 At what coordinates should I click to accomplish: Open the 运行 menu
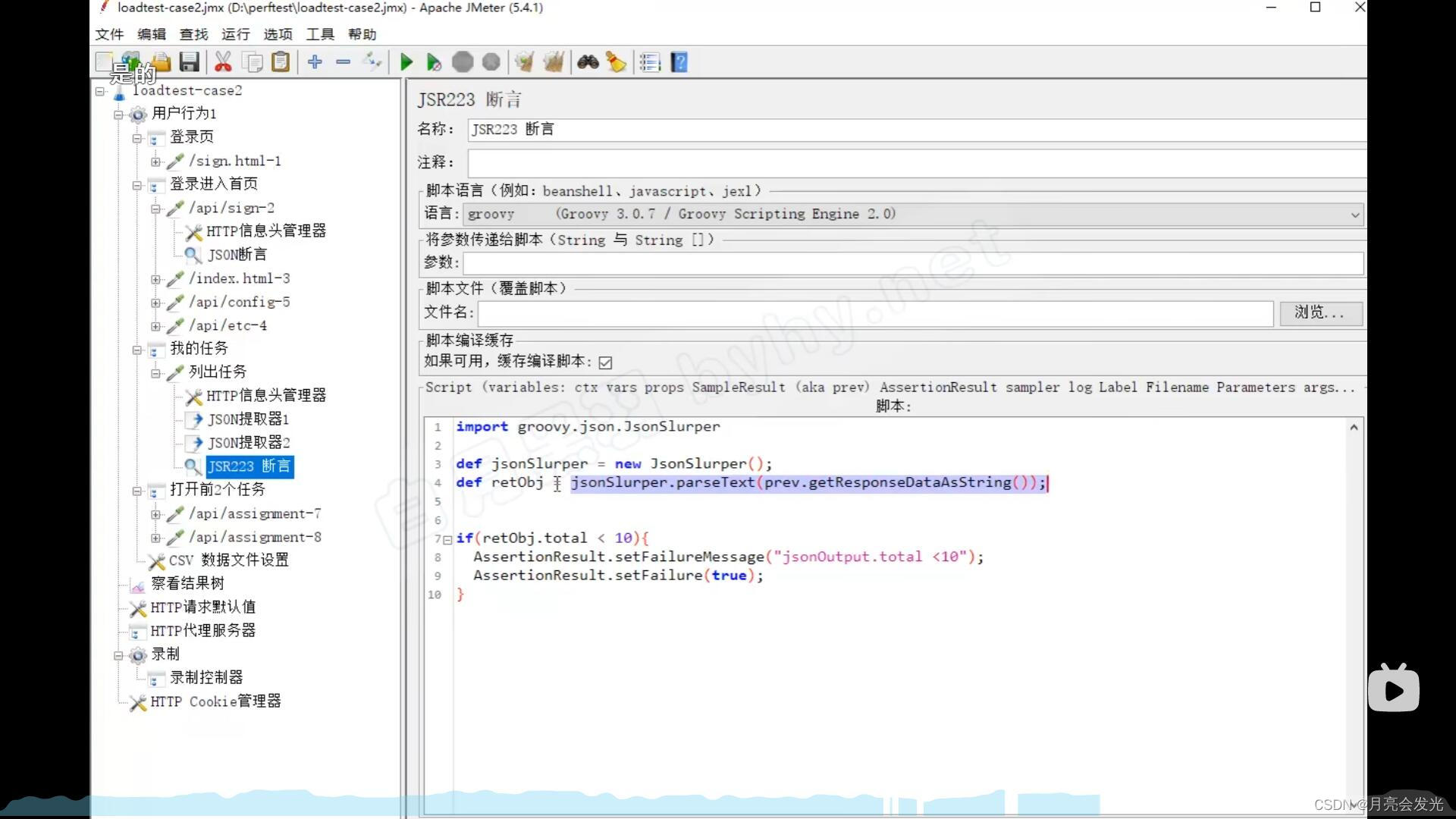[236, 34]
